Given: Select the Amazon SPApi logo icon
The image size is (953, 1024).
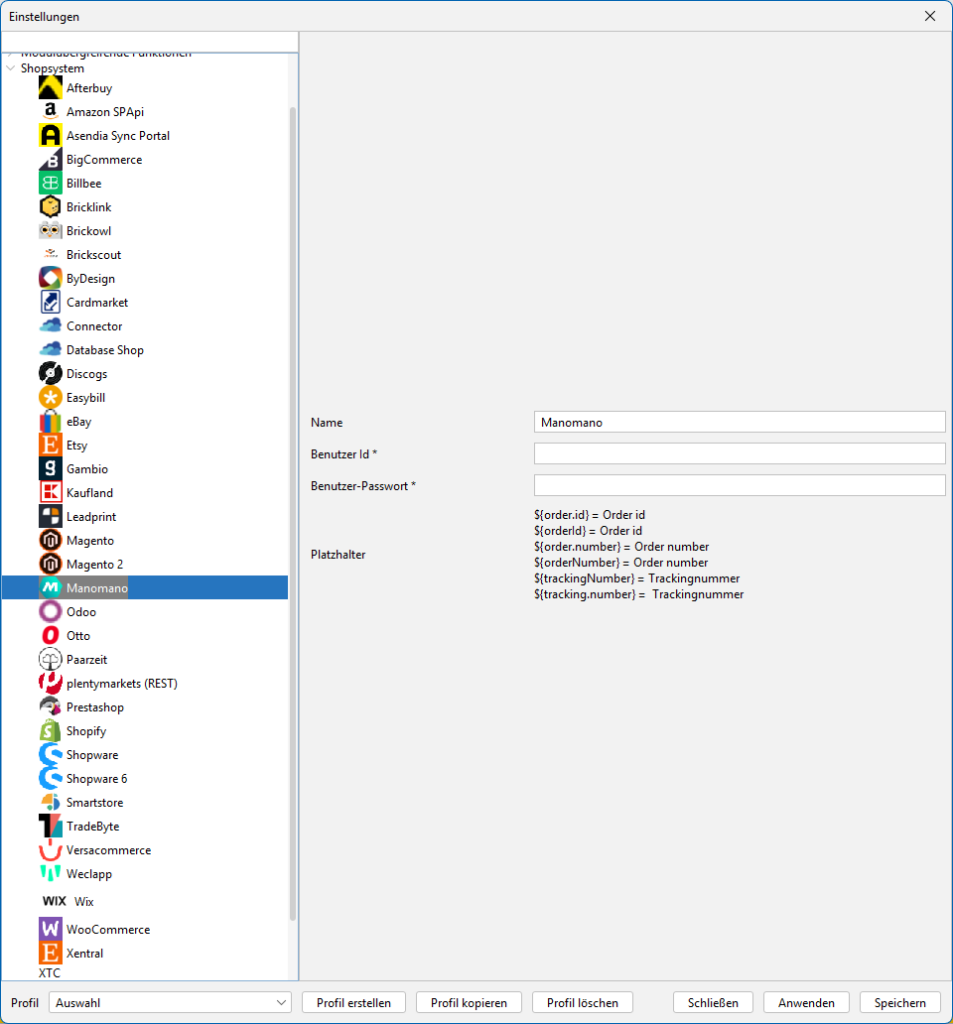Looking at the screenshot, I should [x=50, y=112].
